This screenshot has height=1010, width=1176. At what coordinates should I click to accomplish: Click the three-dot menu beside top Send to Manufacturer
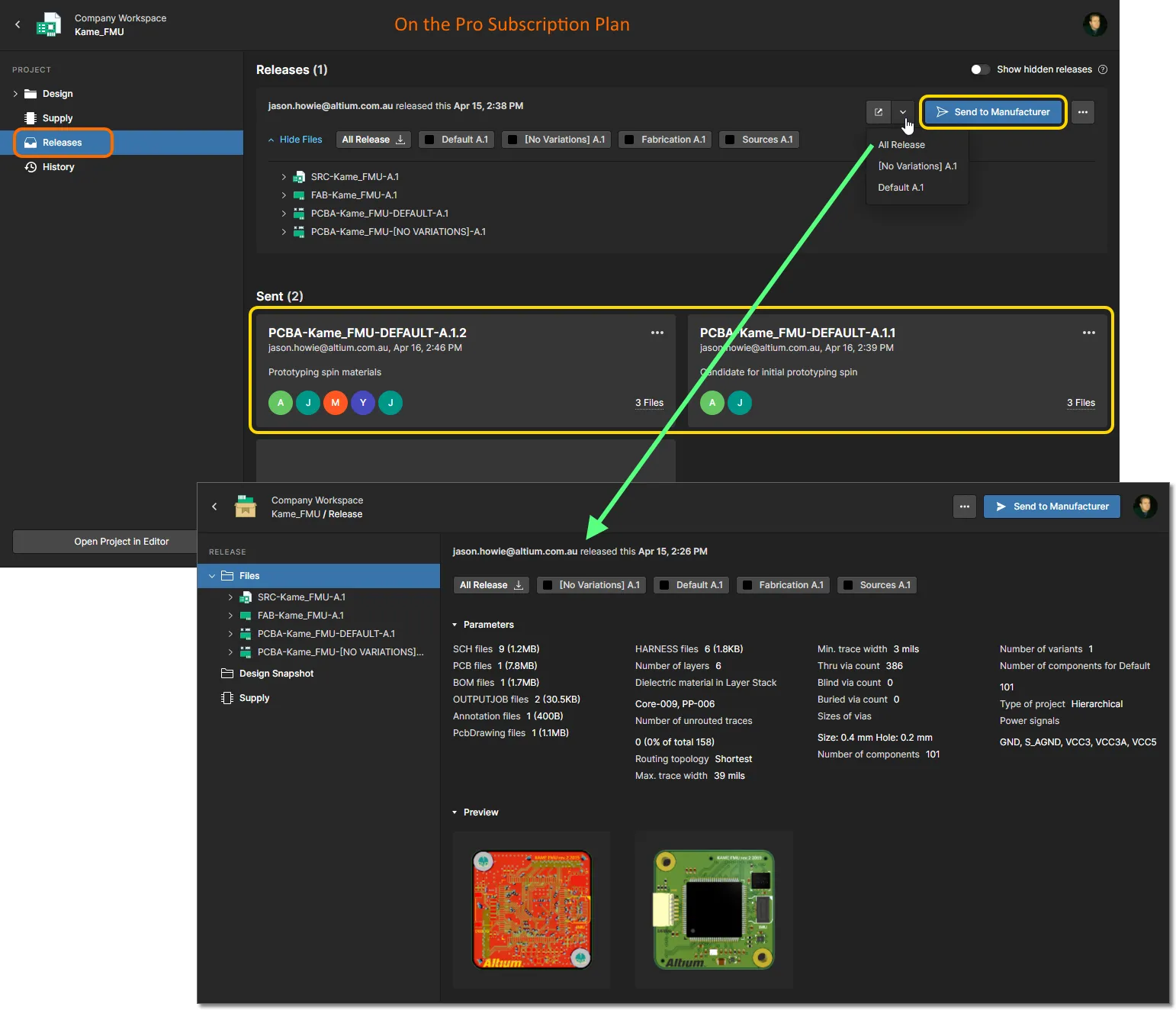click(x=1082, y=112)
